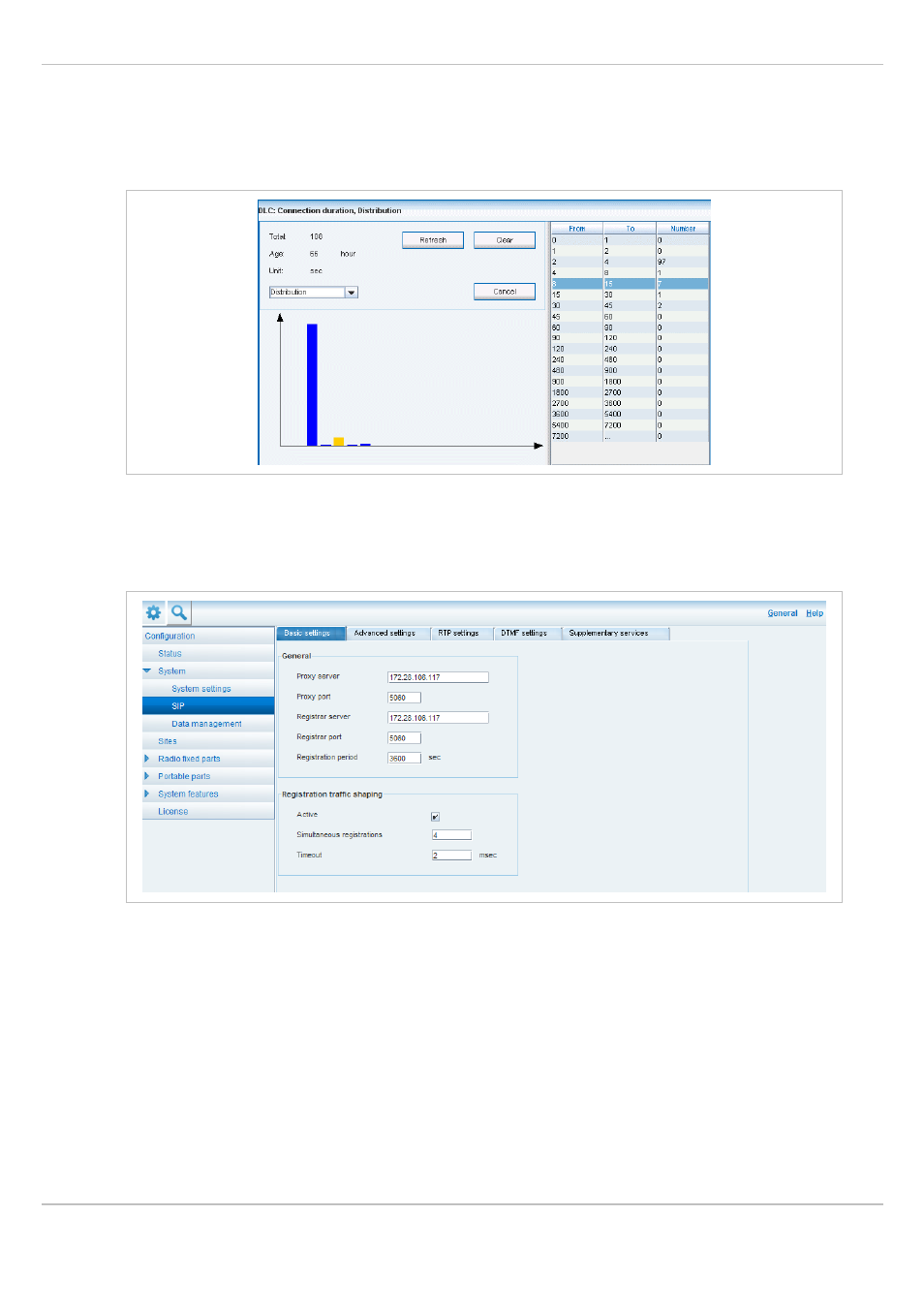This screenshot has height=1308, width=924.
Task: Select table row from 120 to 240
Action: [630, 349]
